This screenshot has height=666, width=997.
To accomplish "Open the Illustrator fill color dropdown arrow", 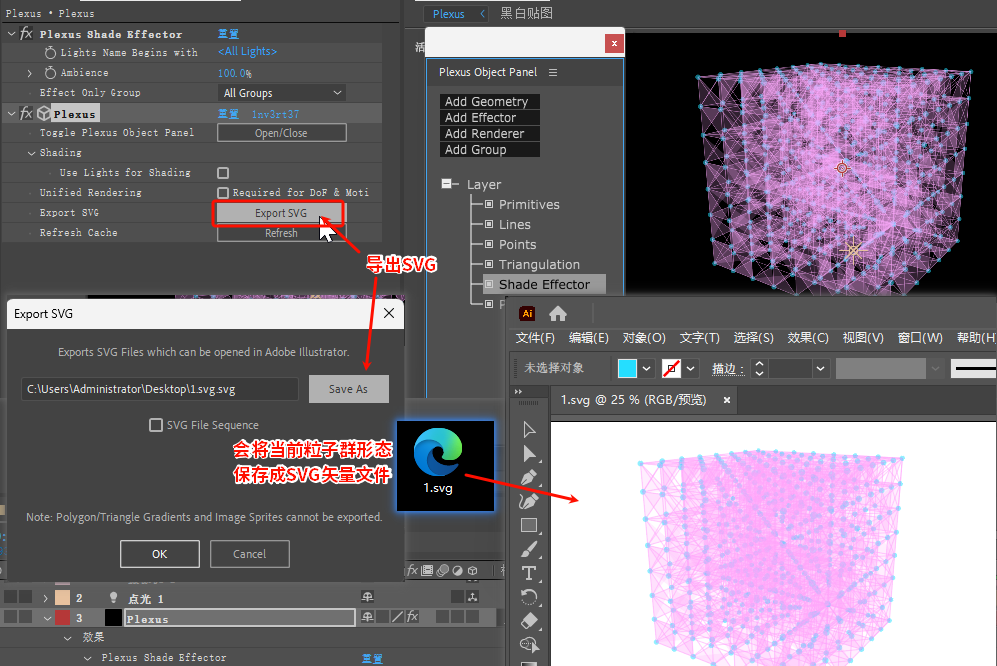I will click(647, 368).
